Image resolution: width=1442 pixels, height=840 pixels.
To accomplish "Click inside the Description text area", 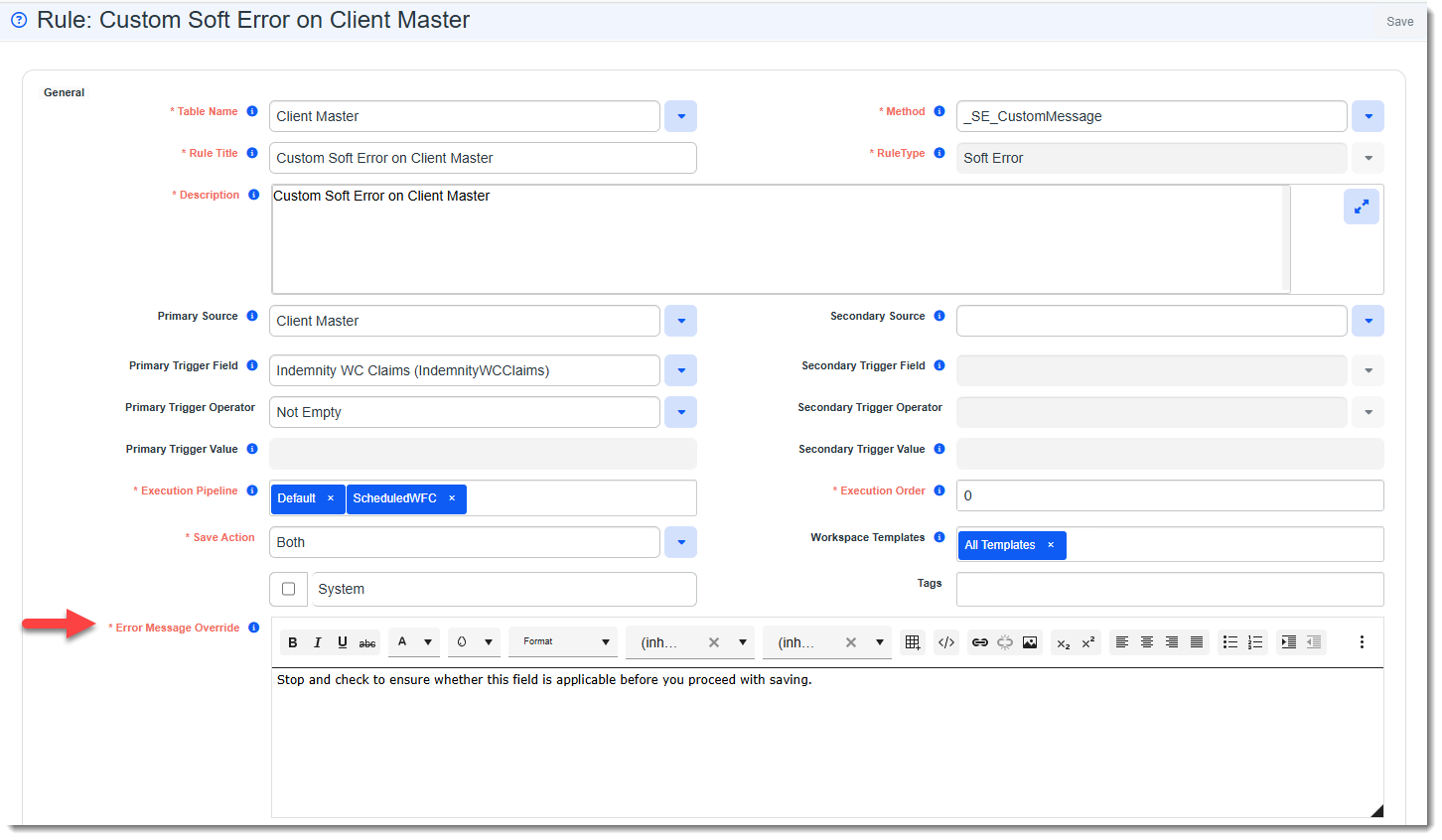I will pyautogui.click(x=781, y=238).
